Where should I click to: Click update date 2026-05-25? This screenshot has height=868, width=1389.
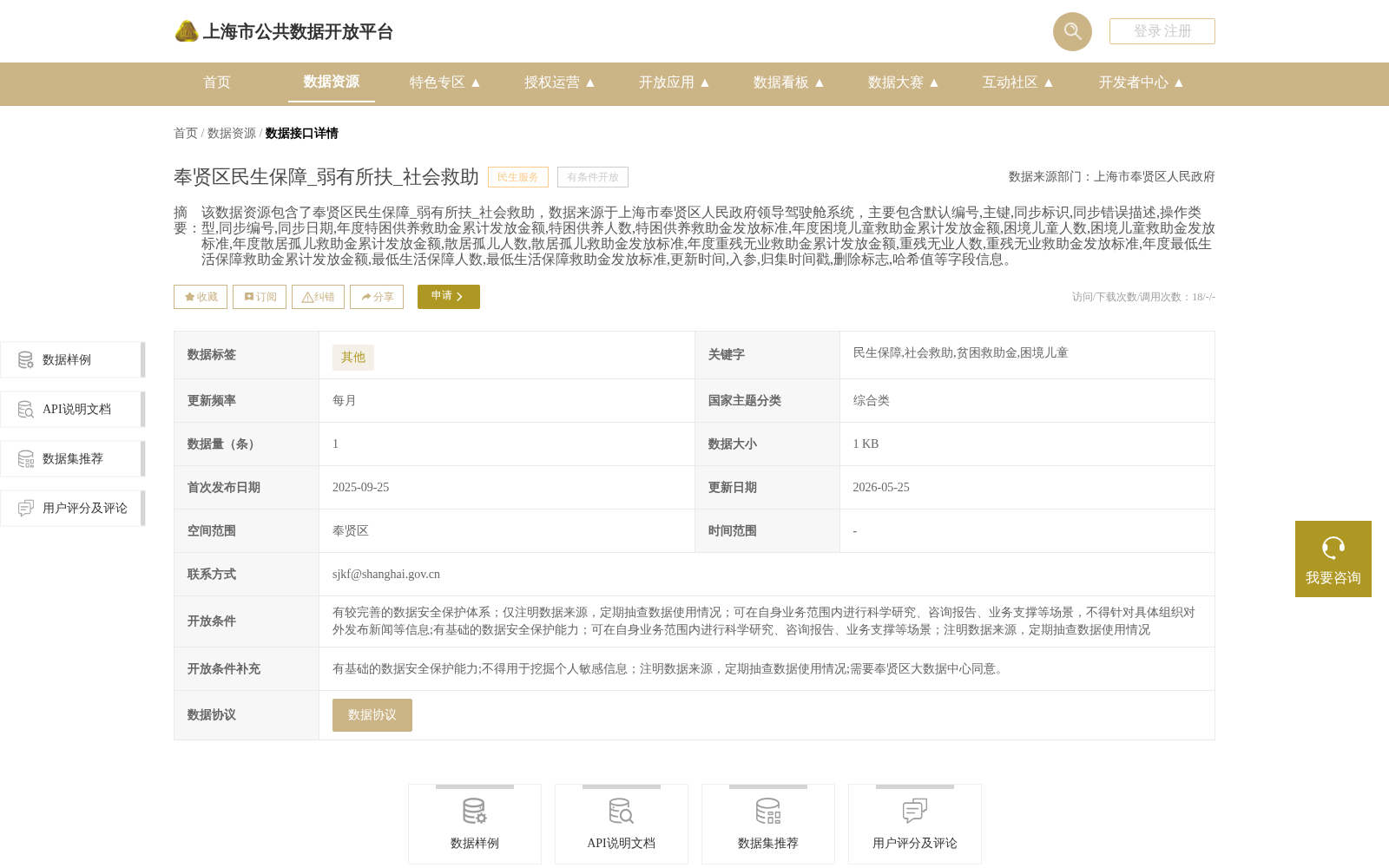click(x=881, y=488)
